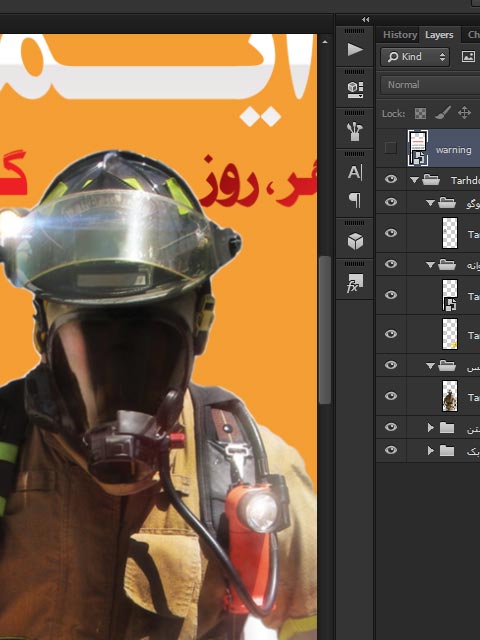Image resolution: width=480 pixels, height=640 pixels.
Task: Click folder icon of group above firefighter layer
Action: coord(447,365)
